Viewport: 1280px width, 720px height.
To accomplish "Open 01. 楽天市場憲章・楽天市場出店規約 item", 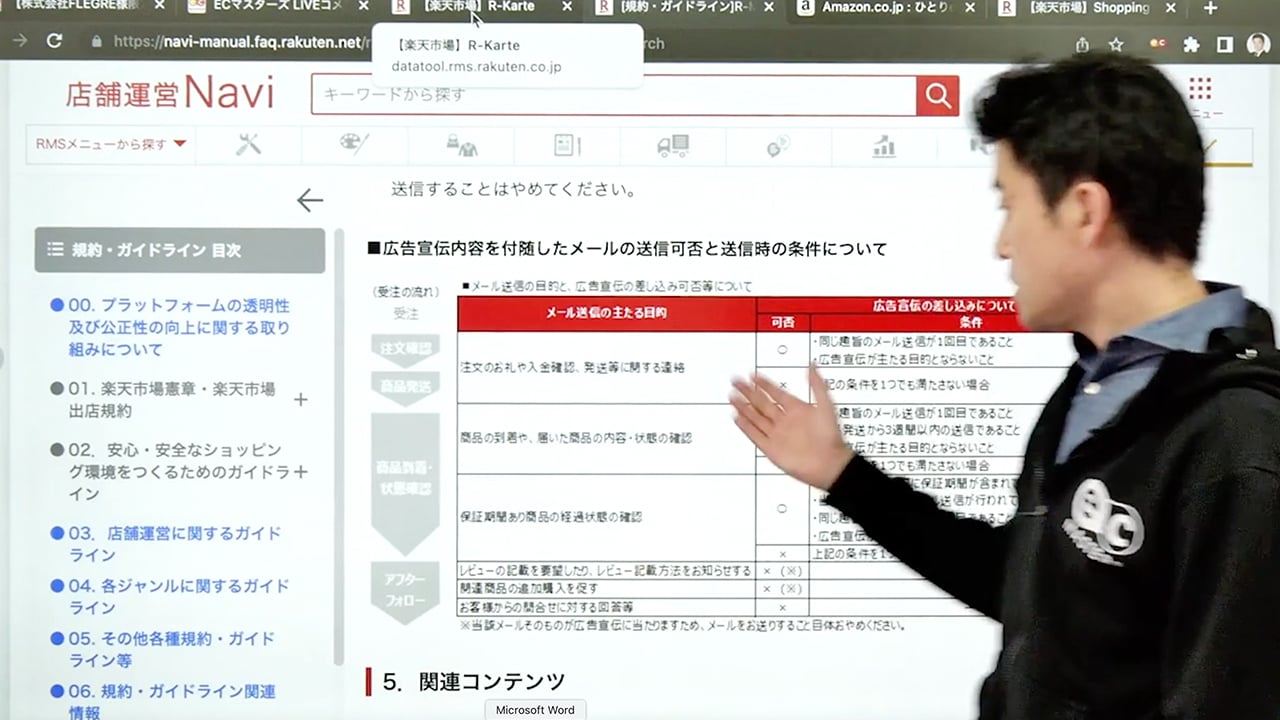I will pos(171,400).
